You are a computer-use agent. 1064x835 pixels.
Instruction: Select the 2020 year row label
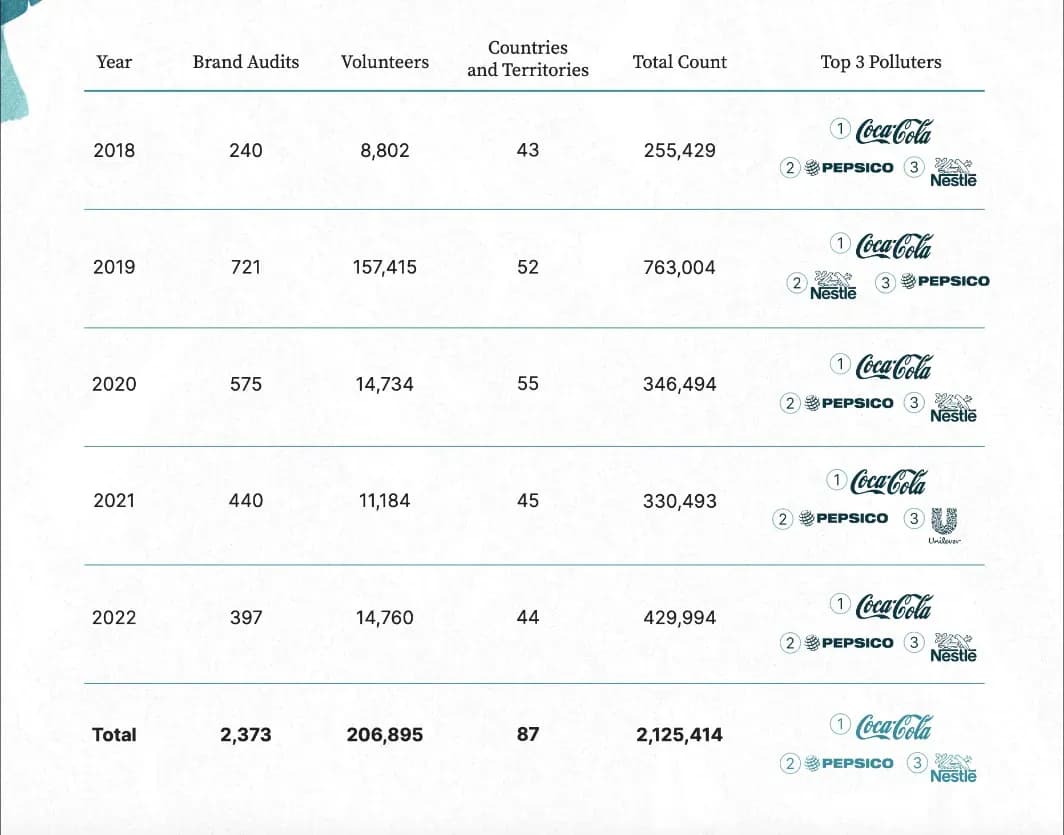(x=114, y=384)
